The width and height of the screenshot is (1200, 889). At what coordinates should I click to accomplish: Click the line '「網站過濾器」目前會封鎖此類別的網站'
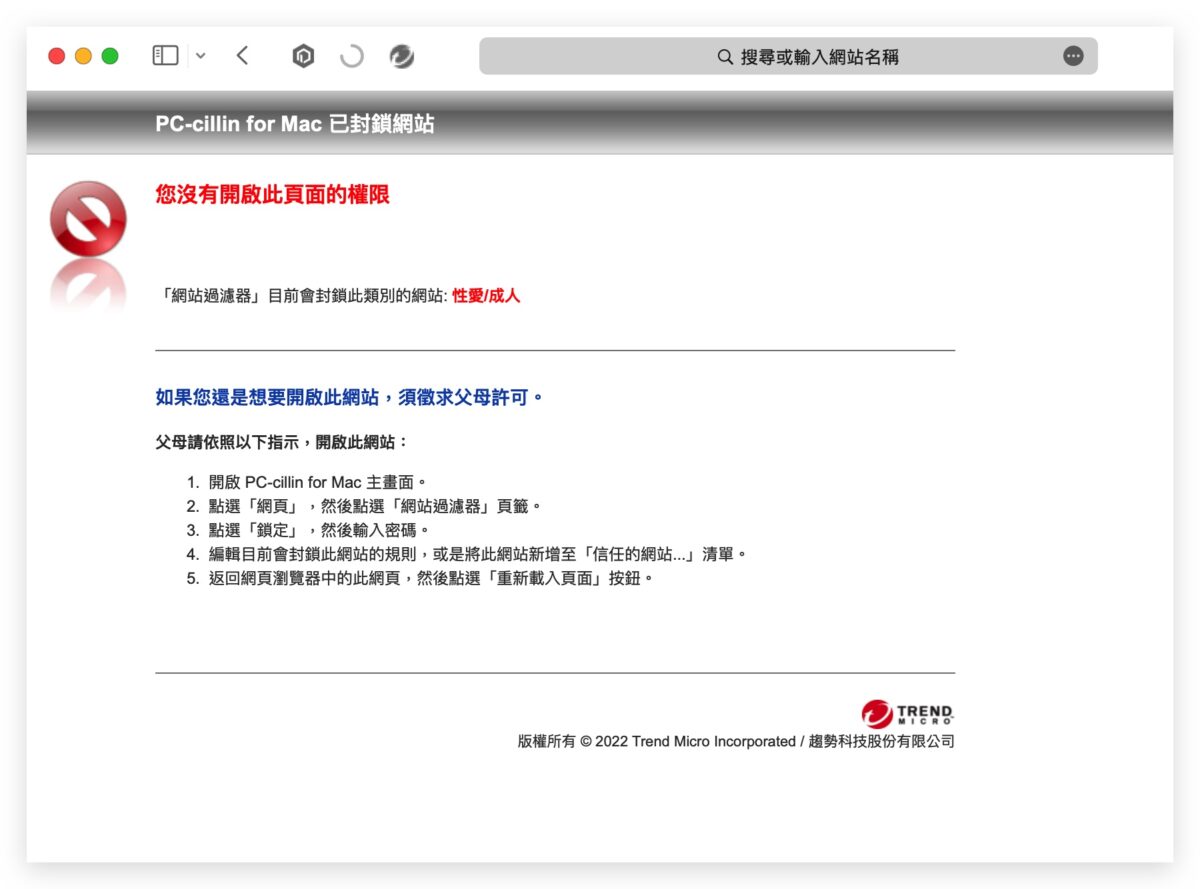click(300, 296)
